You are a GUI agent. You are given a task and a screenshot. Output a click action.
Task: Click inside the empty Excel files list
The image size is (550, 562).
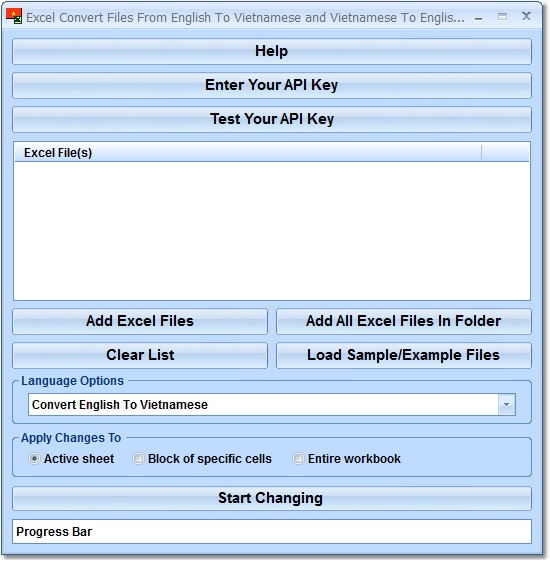[272, 230]
